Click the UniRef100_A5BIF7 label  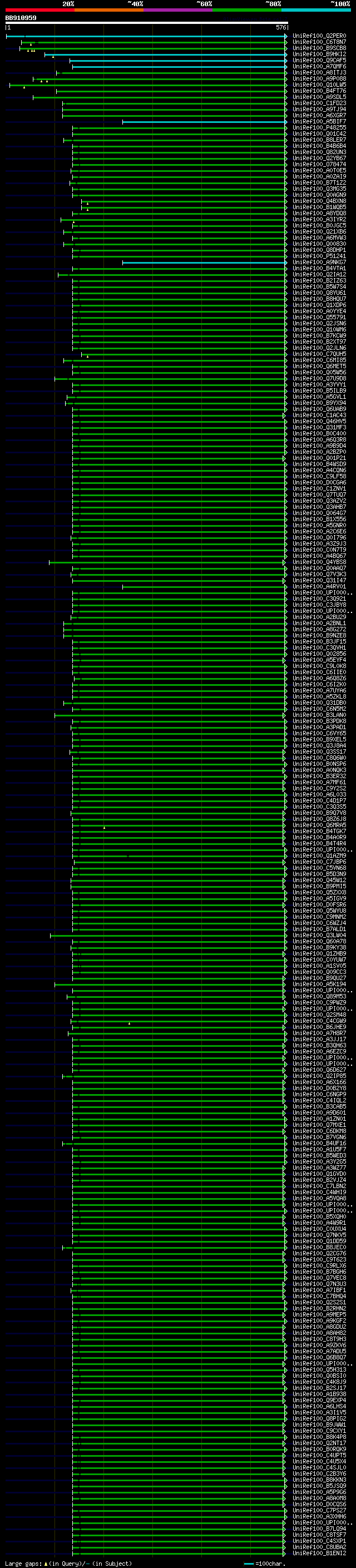pos(319,122)
